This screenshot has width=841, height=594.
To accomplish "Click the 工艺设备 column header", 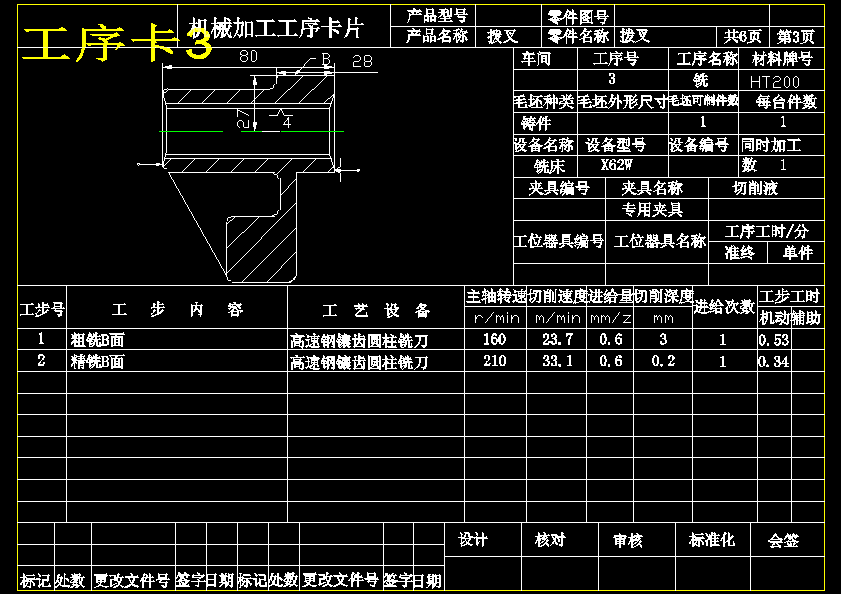I will pyautogui.click(x=377, y=311).
